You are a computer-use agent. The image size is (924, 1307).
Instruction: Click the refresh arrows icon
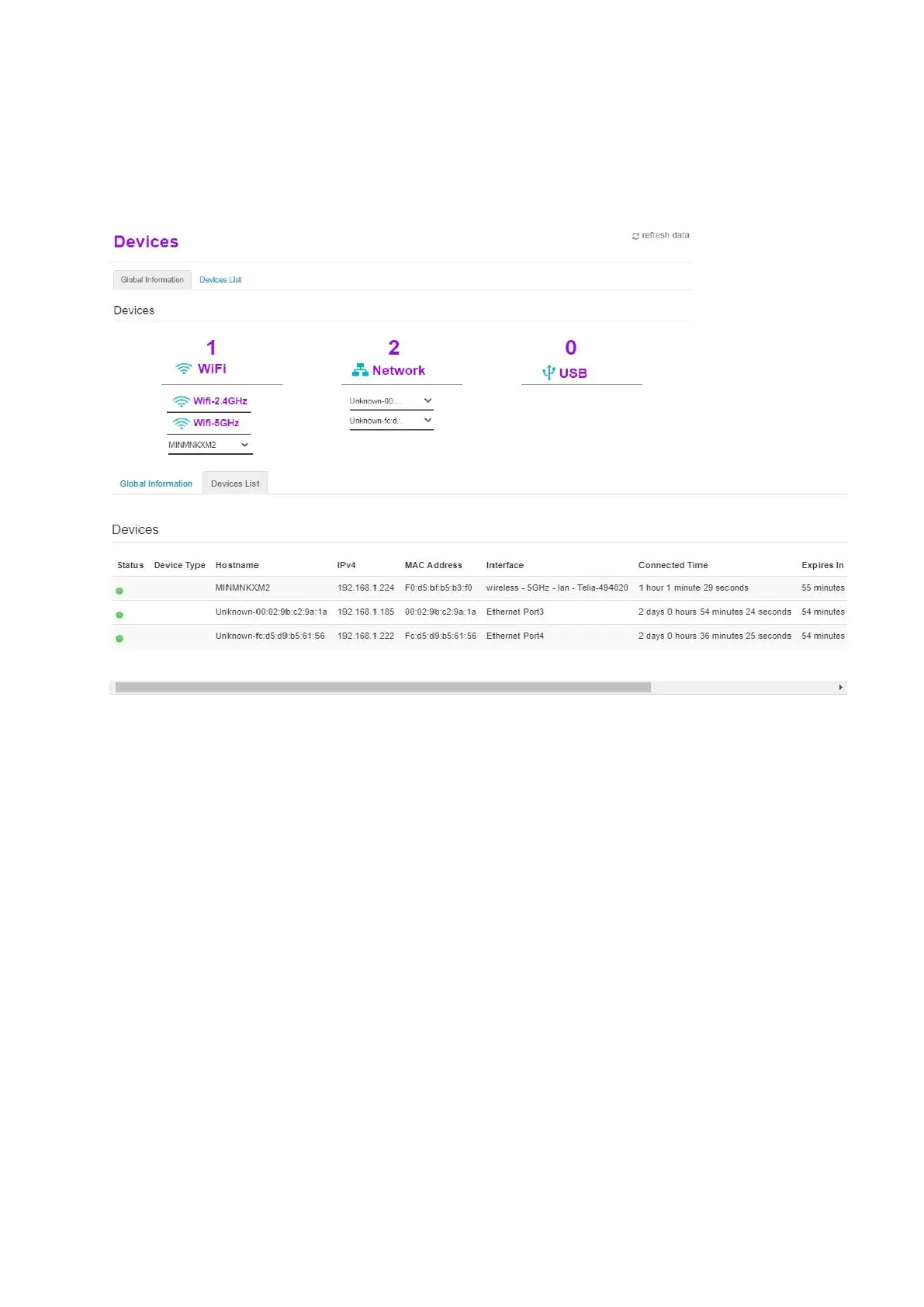pos(635,236)
